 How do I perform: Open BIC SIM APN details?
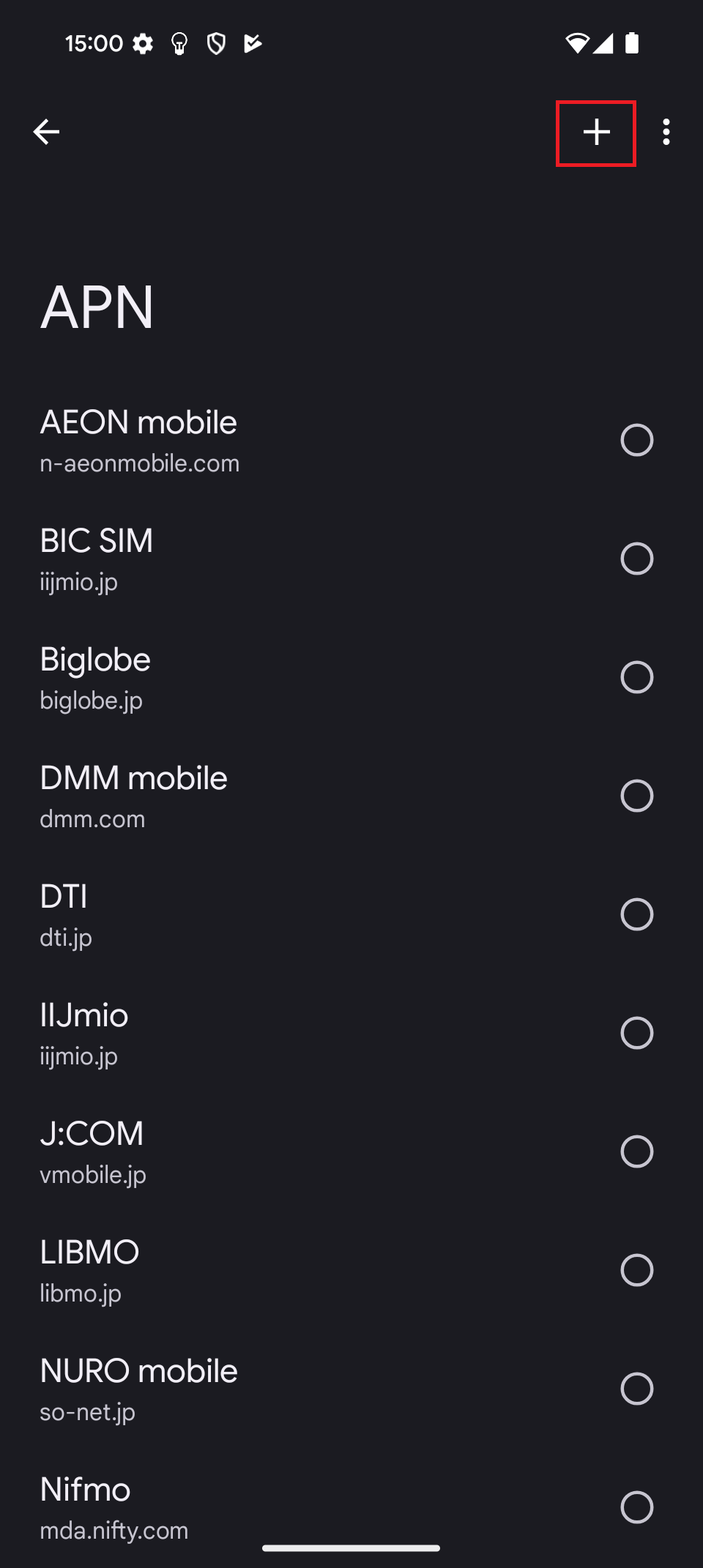[97, 559]
